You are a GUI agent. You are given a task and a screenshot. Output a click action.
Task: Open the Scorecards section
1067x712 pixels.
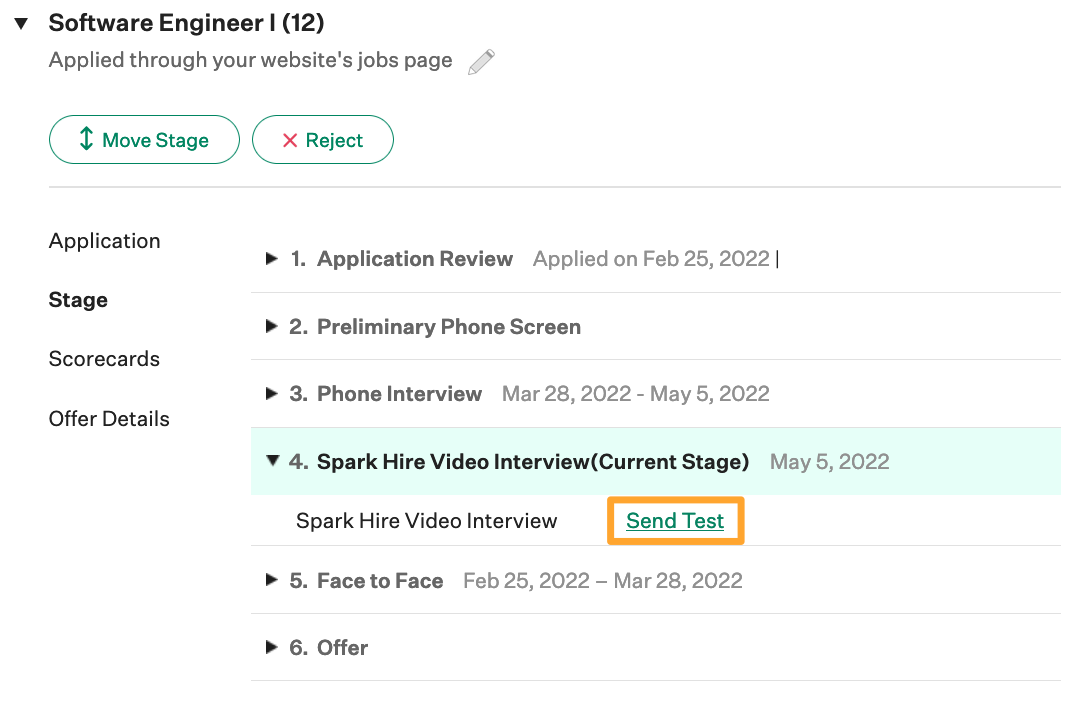104,359
